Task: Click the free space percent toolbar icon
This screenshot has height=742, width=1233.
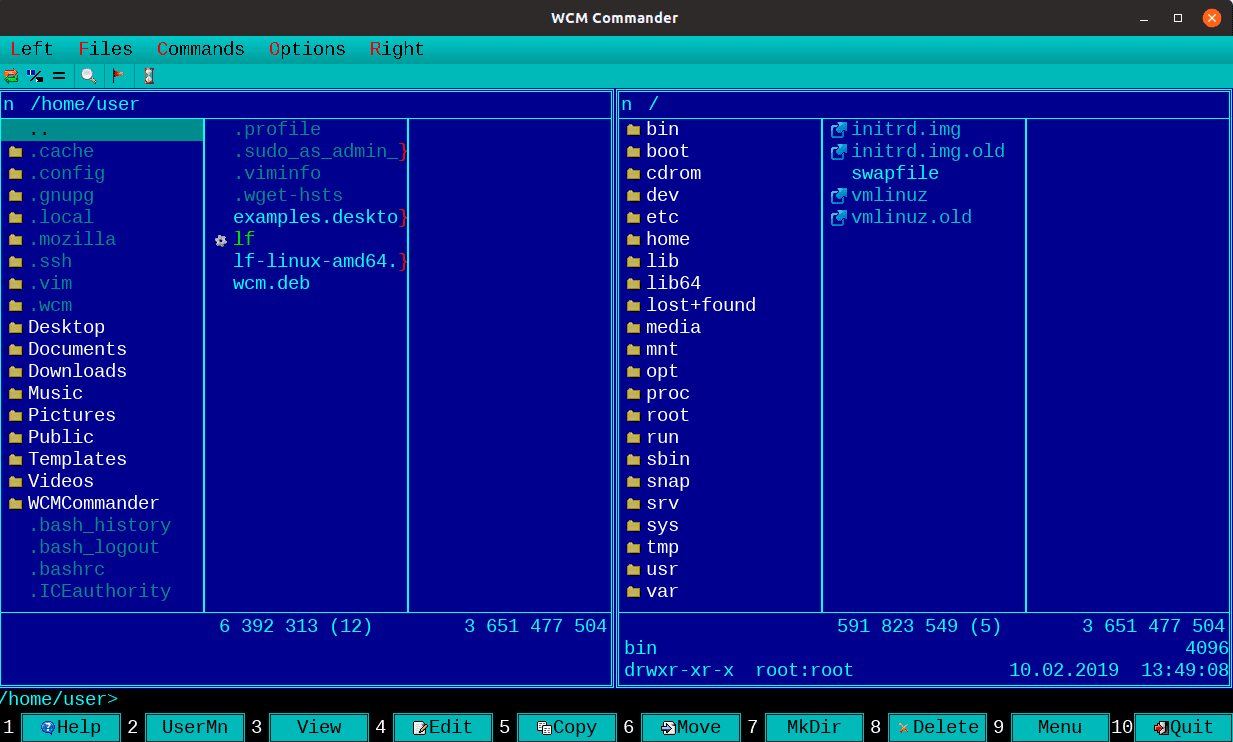Action: [x=35, y=75]
